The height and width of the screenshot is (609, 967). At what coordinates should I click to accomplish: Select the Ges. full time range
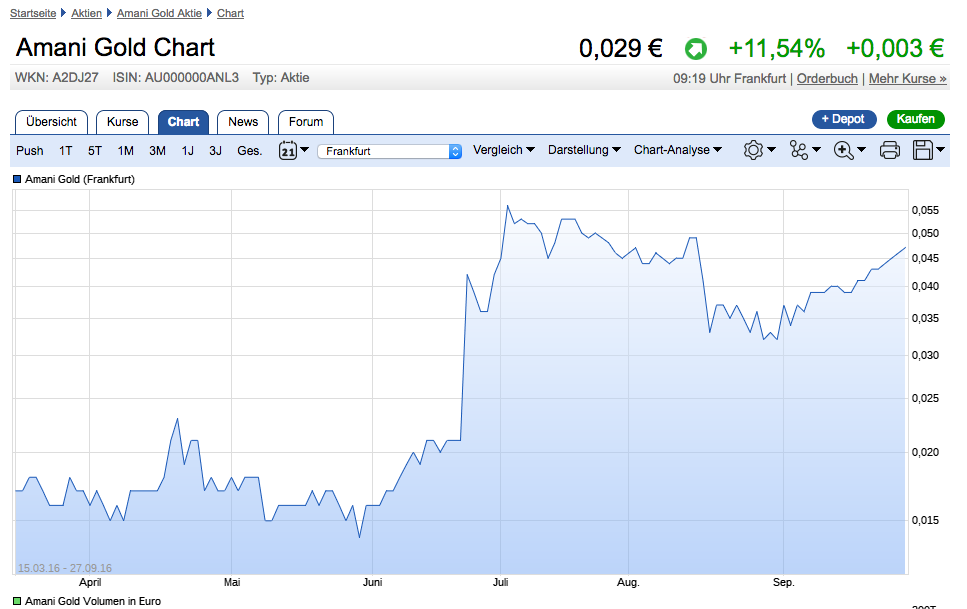(x=250, y=151)
